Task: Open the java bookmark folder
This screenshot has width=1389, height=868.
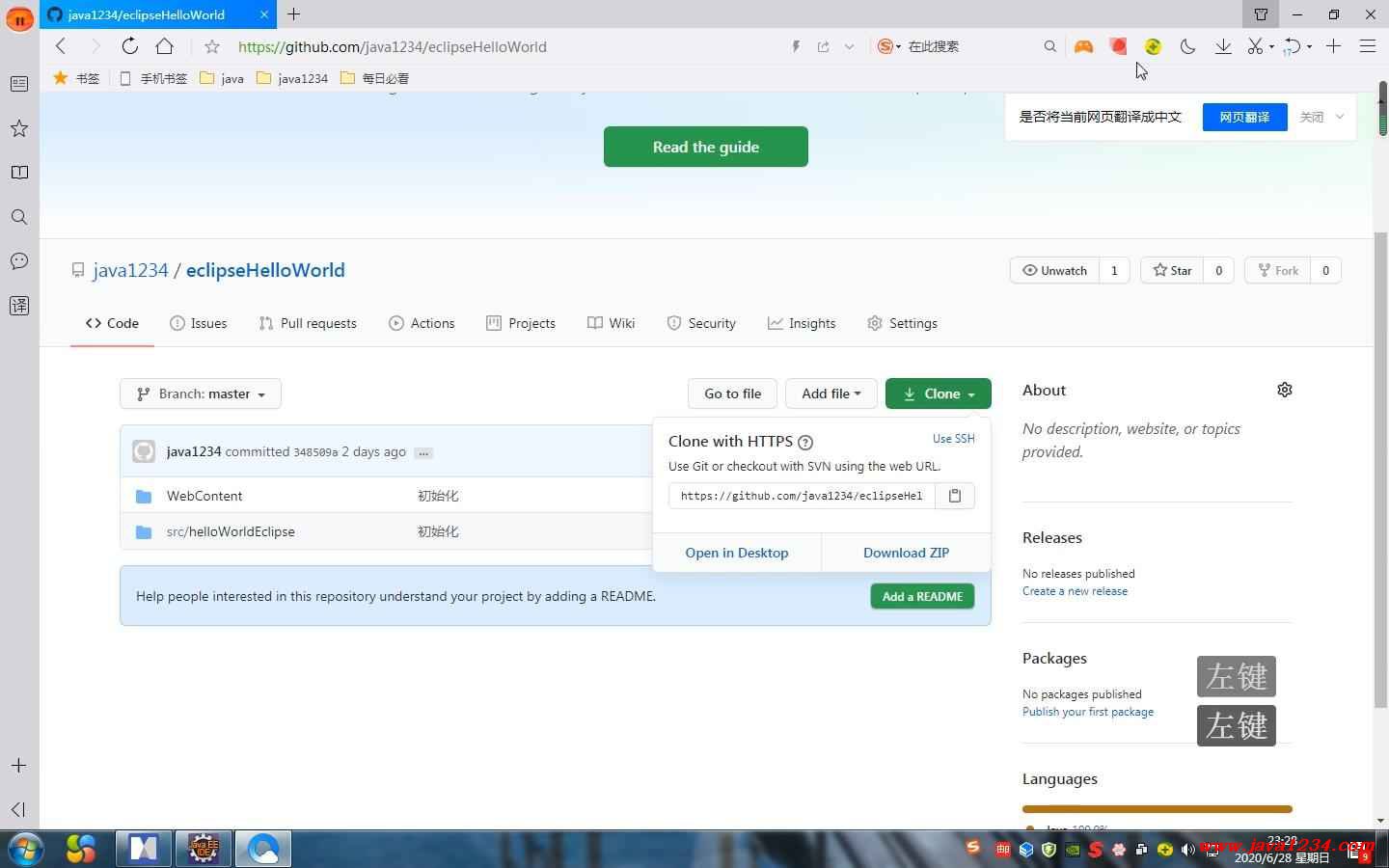Action: tap(222, 78)
